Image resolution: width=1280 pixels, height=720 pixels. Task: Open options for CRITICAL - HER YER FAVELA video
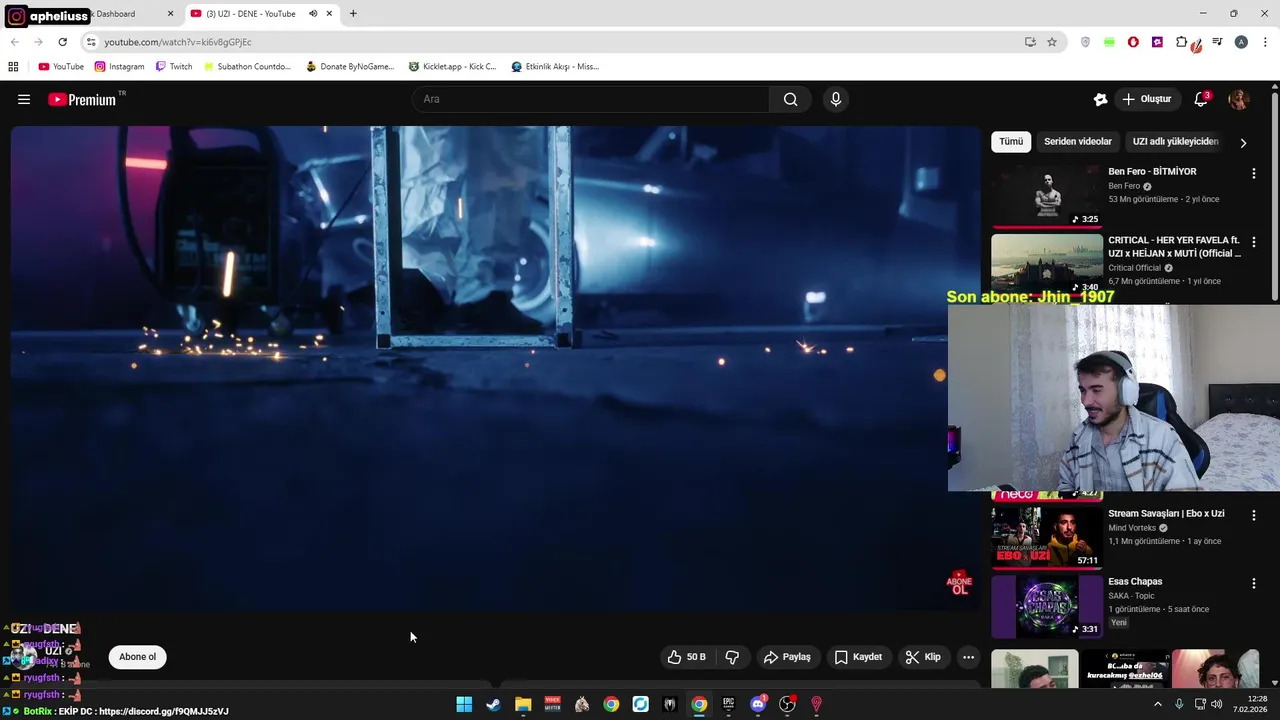1253,242
